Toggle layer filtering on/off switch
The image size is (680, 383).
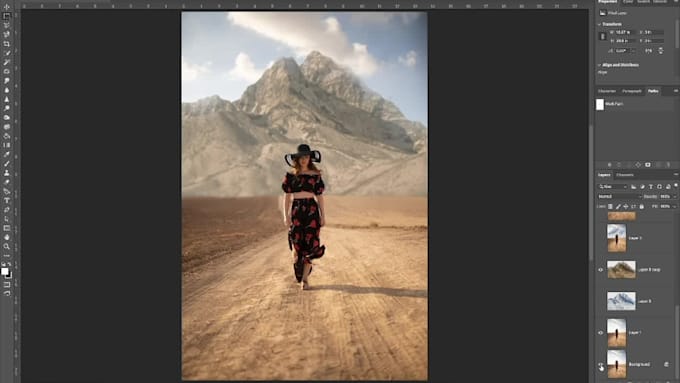tap(676, 186)
